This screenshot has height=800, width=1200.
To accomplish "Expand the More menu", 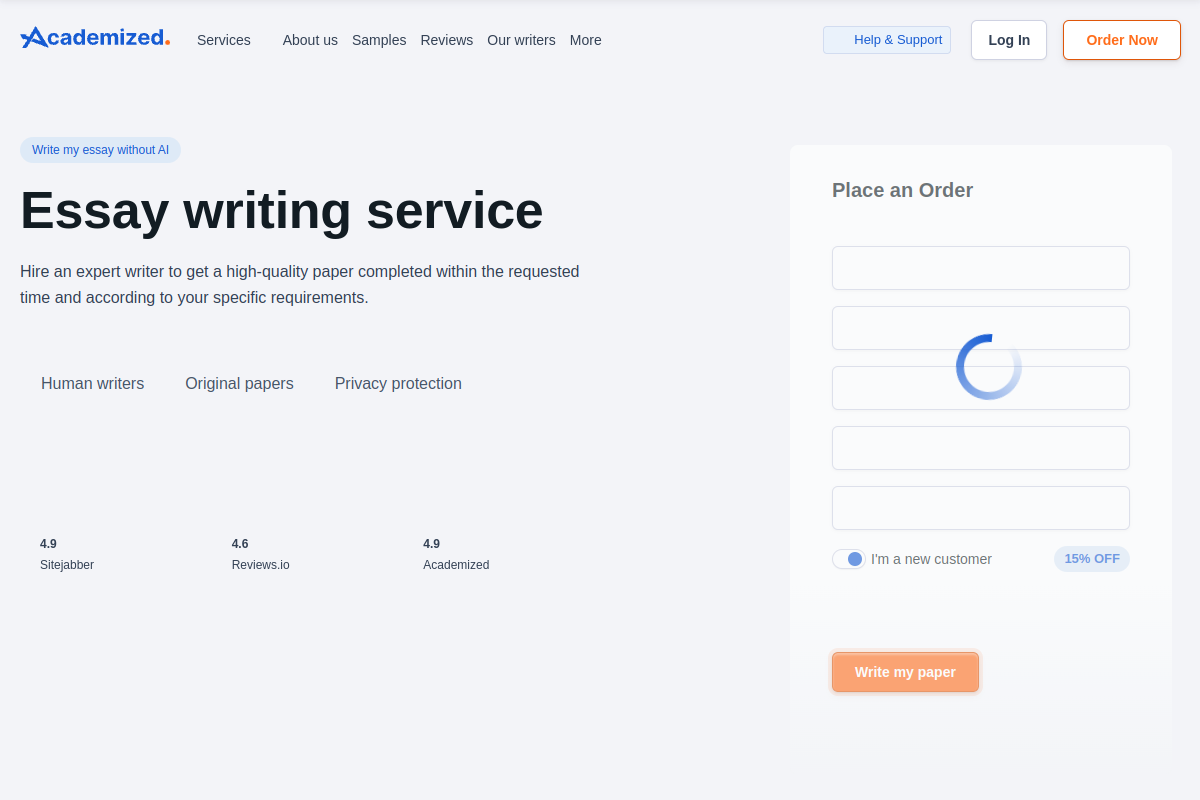I will click(586, 40).
